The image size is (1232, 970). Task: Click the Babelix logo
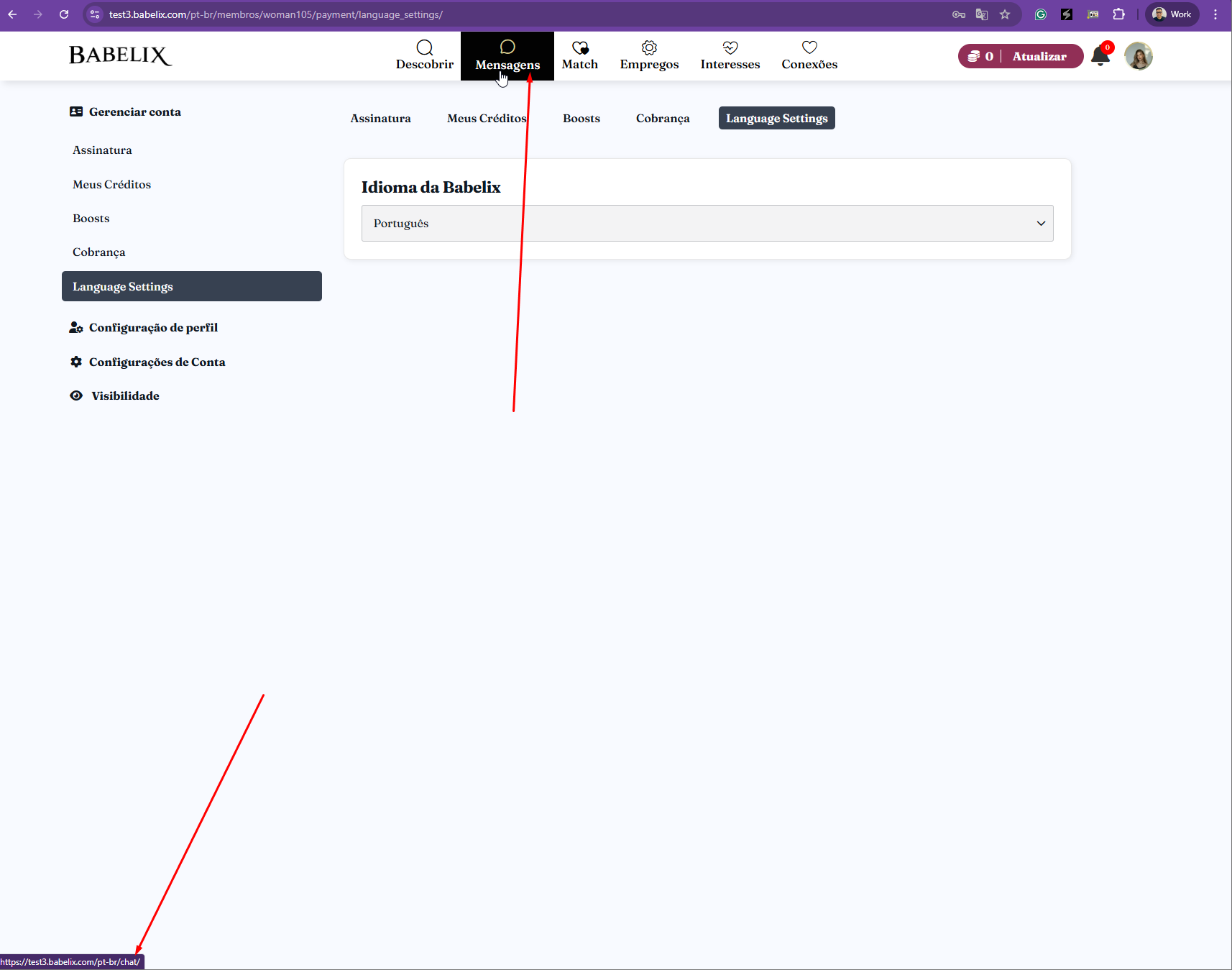120,55
